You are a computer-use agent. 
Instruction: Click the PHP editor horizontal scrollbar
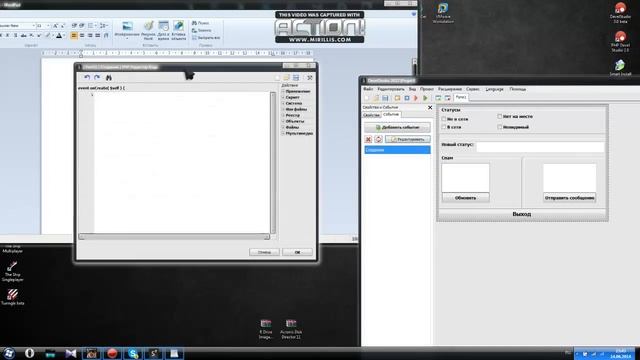click(x=174, y=237)
